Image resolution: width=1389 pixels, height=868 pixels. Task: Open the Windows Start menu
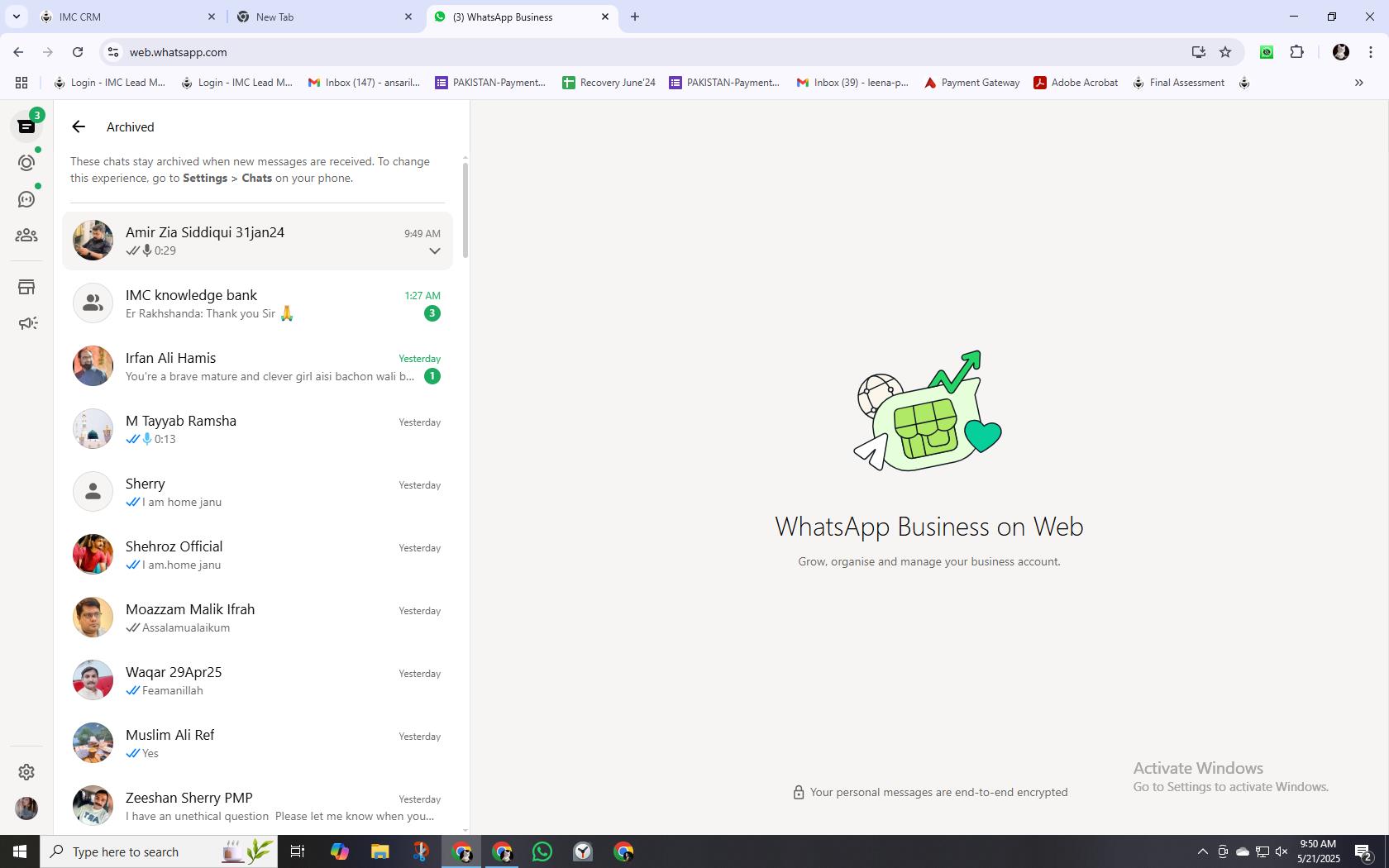[x=20, y=851]
